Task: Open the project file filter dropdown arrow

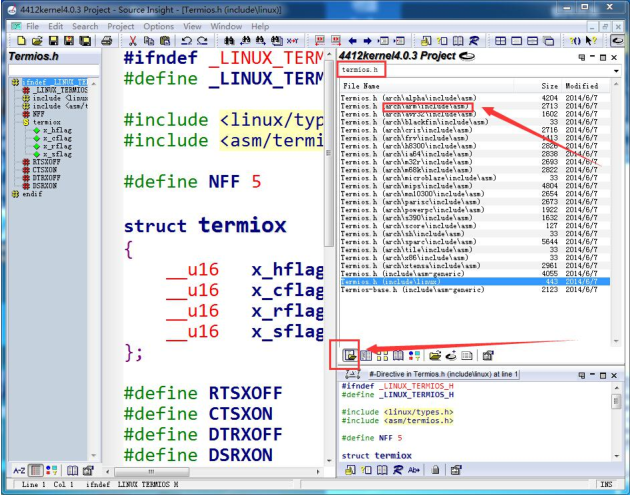Action: coord(616,71)
